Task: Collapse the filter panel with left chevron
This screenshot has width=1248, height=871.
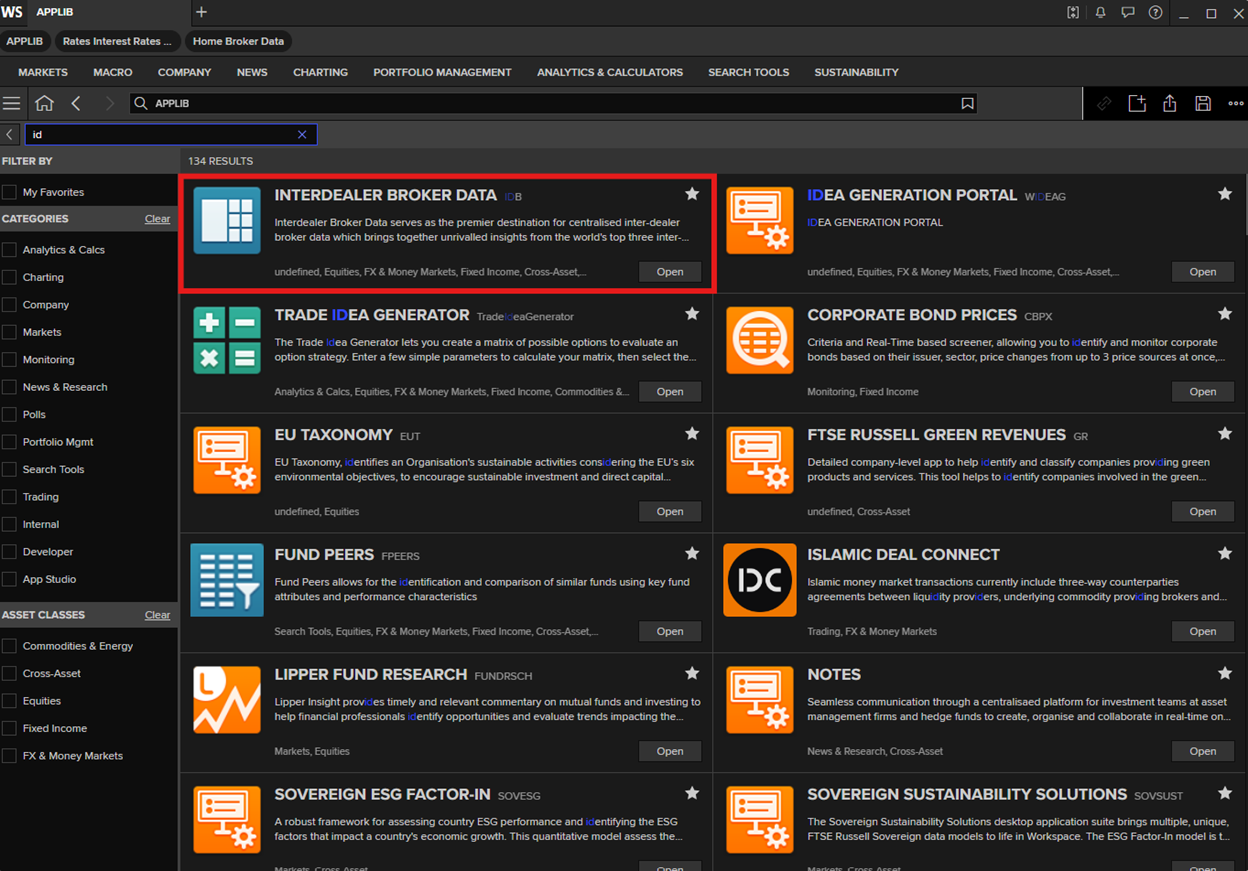Action: point(9,134)
